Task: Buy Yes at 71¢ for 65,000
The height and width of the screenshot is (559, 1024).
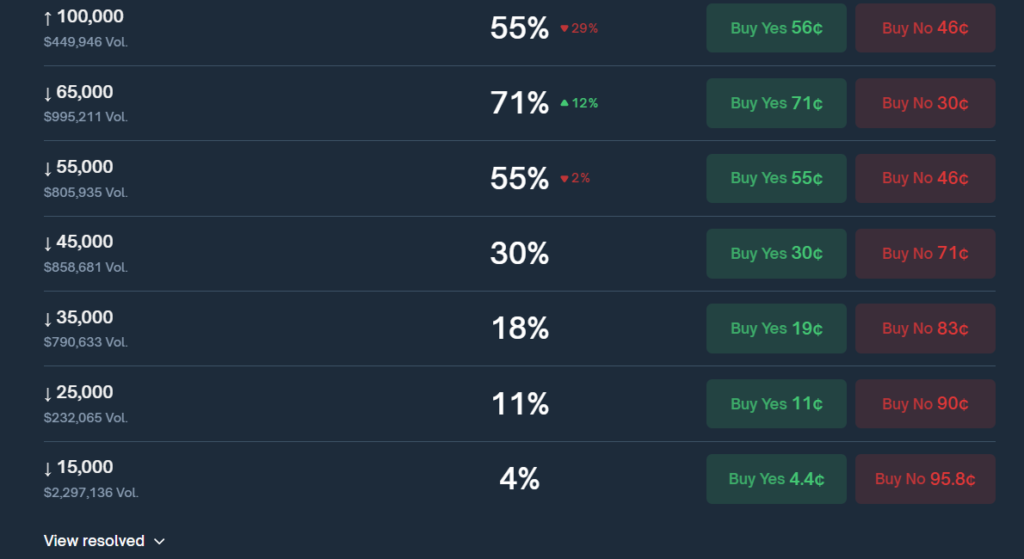Action: point(776,103)
